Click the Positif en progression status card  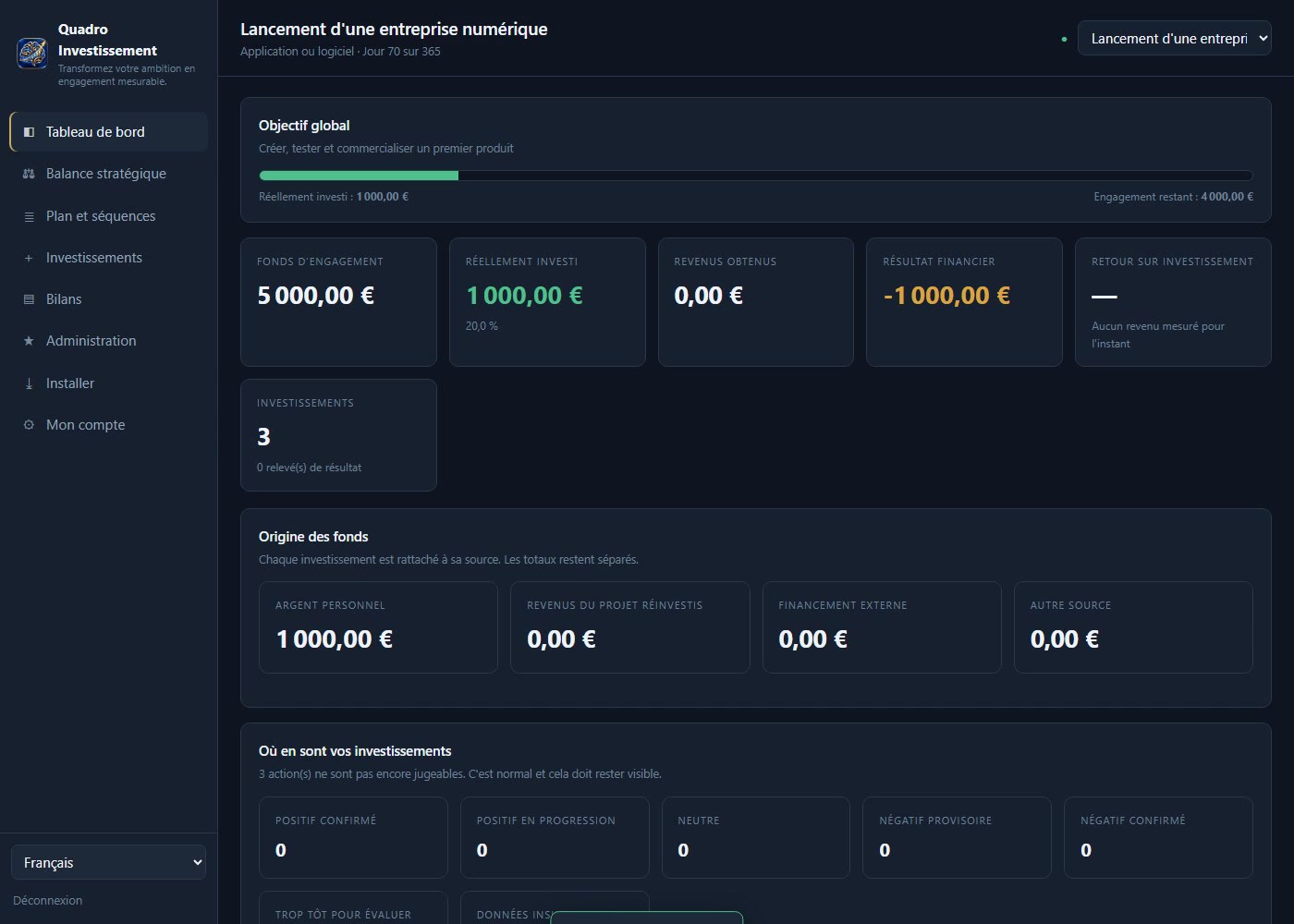coord(555,837)
